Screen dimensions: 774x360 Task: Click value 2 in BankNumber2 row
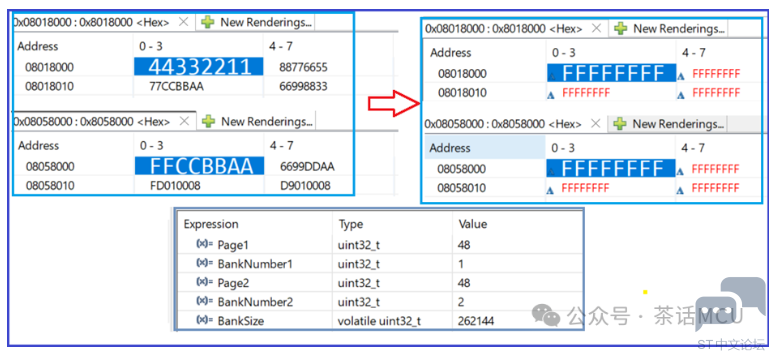pyautogui.click(x=461, y=302)
